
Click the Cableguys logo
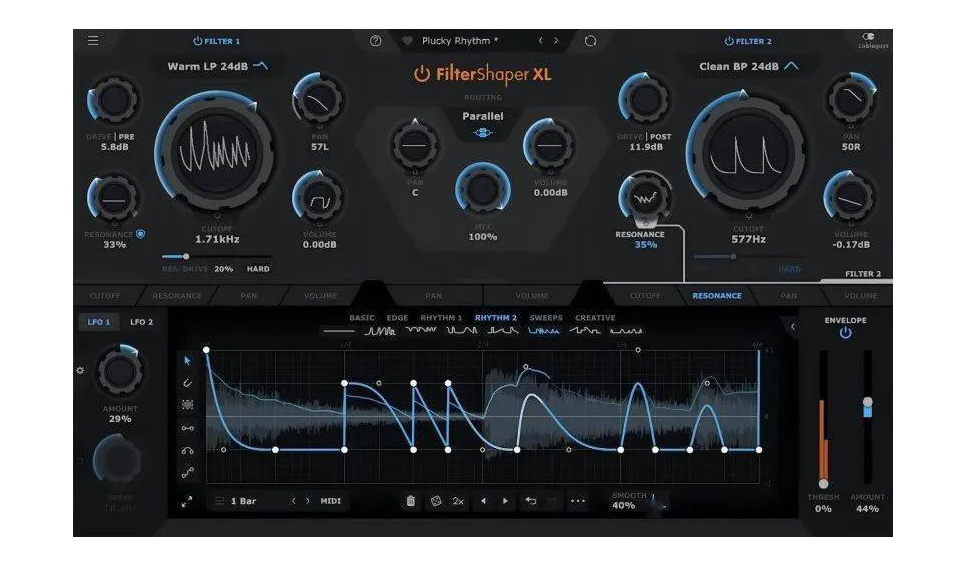(x=872, y=41)
